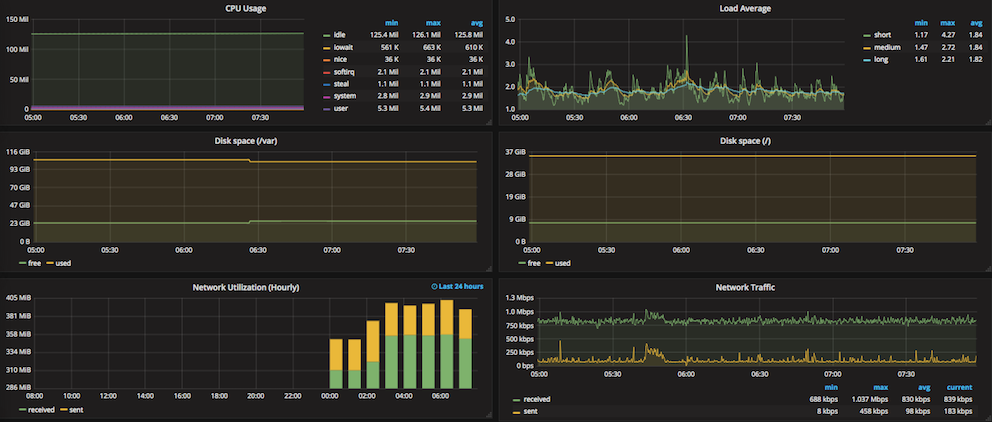Click the hourly bar above the 02:00 label
Screen dimensions: 992x422
[x=373, y=354]
